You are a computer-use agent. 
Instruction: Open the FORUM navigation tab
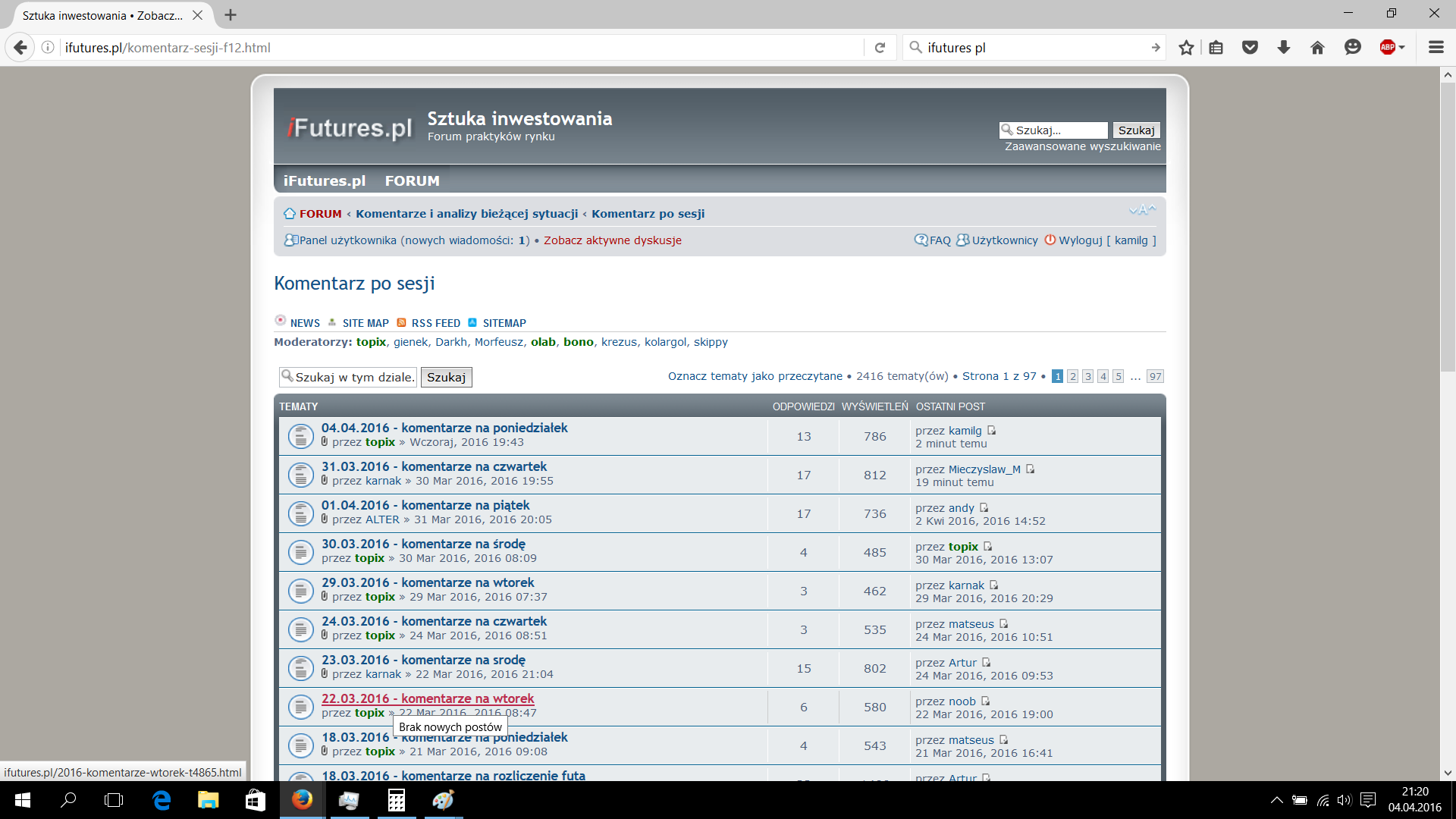[x=412, y=180]
